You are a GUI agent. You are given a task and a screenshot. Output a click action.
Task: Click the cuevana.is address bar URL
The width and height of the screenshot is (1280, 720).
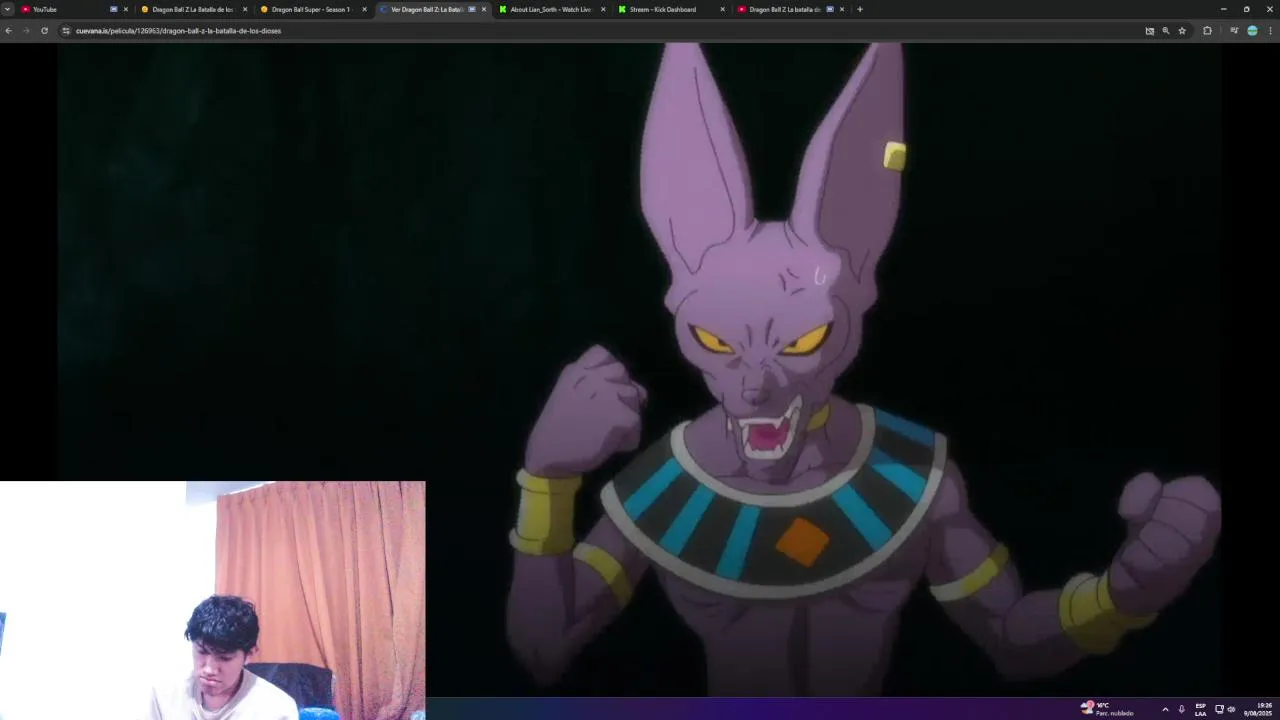(x=178, y=31)
